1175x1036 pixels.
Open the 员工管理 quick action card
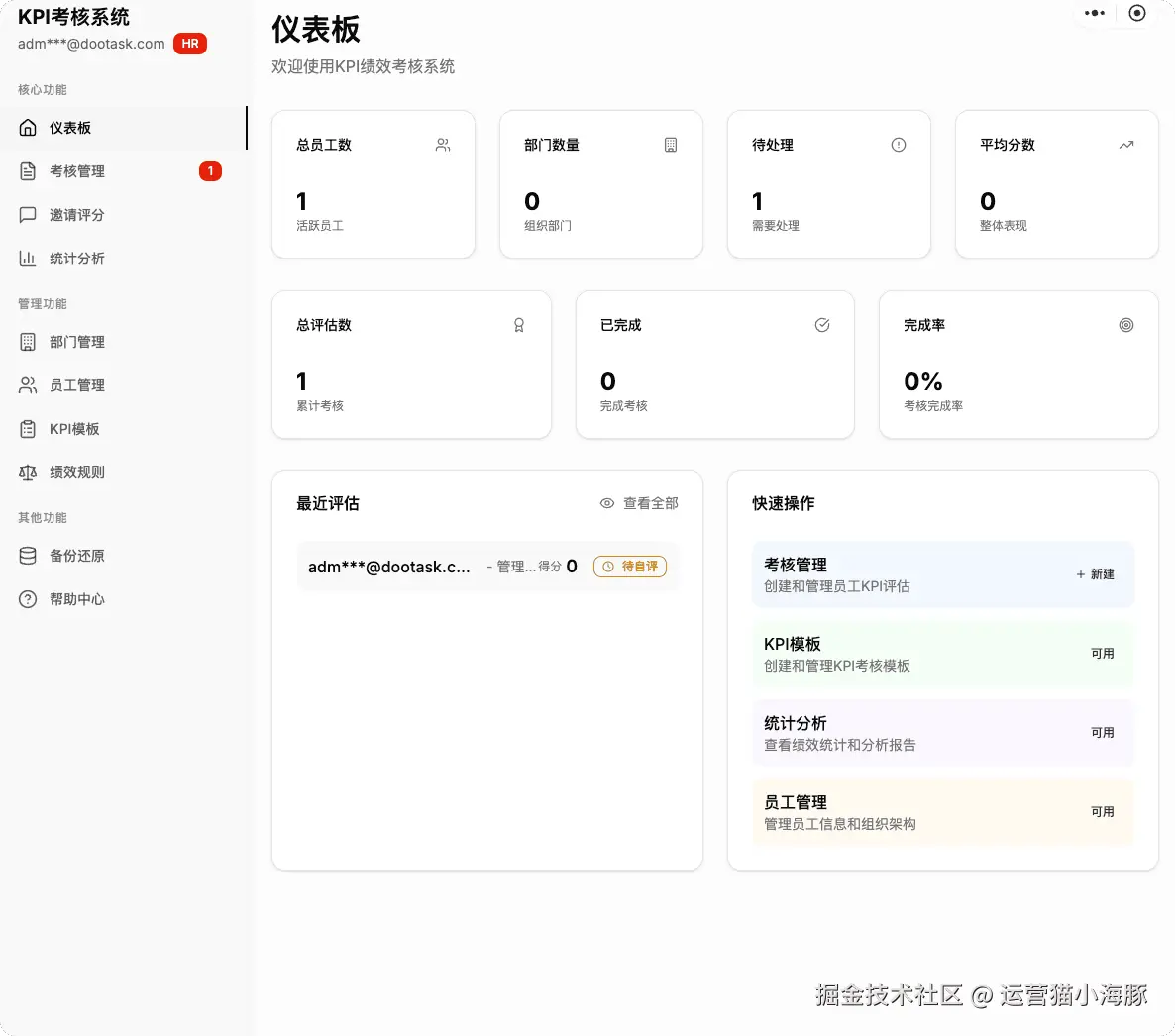click(943, 813)
